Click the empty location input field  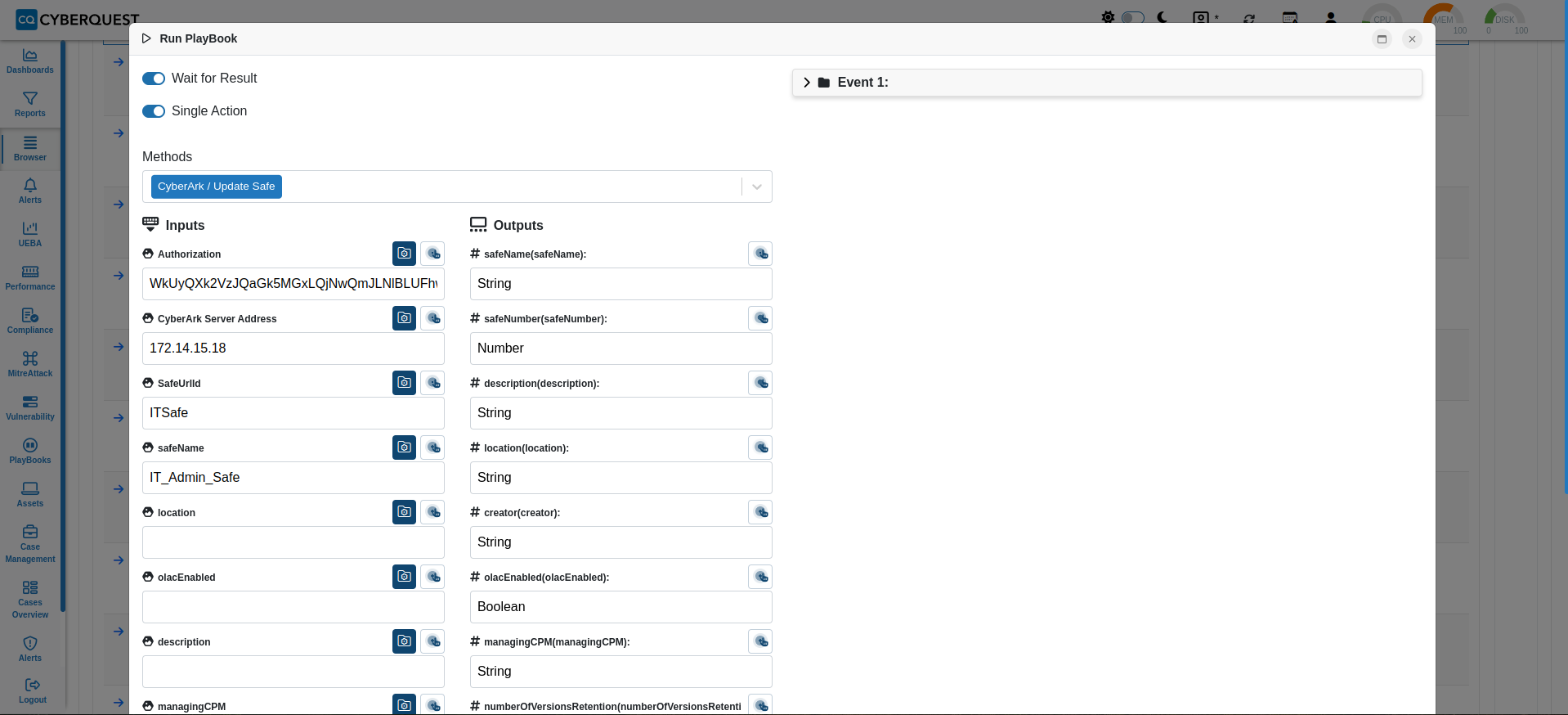pos(293,542)
